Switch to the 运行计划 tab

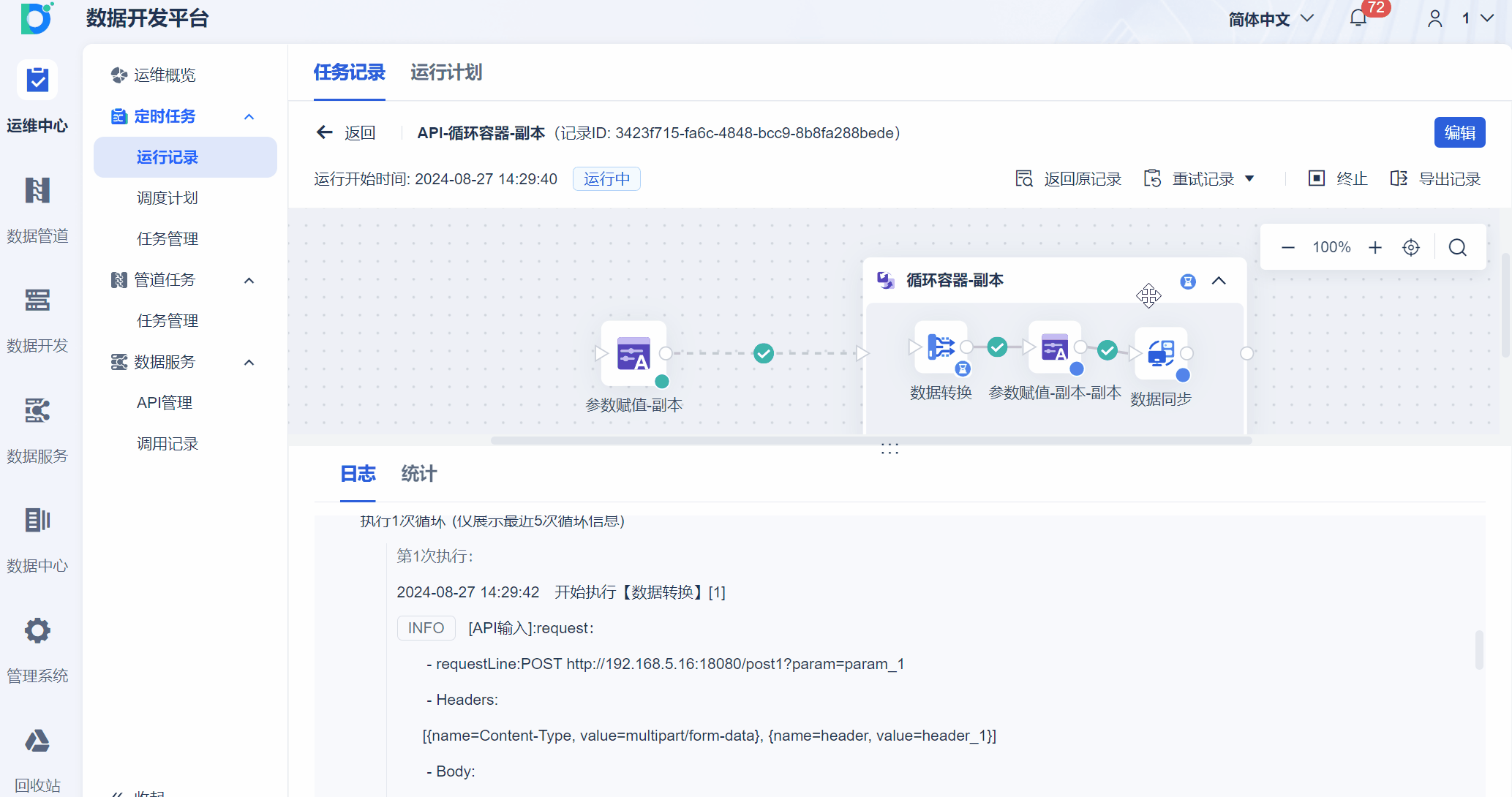point(446,72)
